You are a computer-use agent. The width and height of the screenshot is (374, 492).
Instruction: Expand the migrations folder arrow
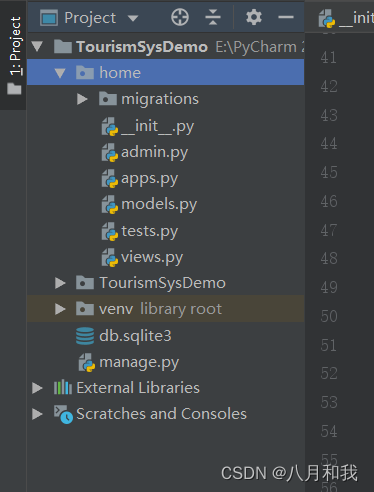click(x=82, y=99)
